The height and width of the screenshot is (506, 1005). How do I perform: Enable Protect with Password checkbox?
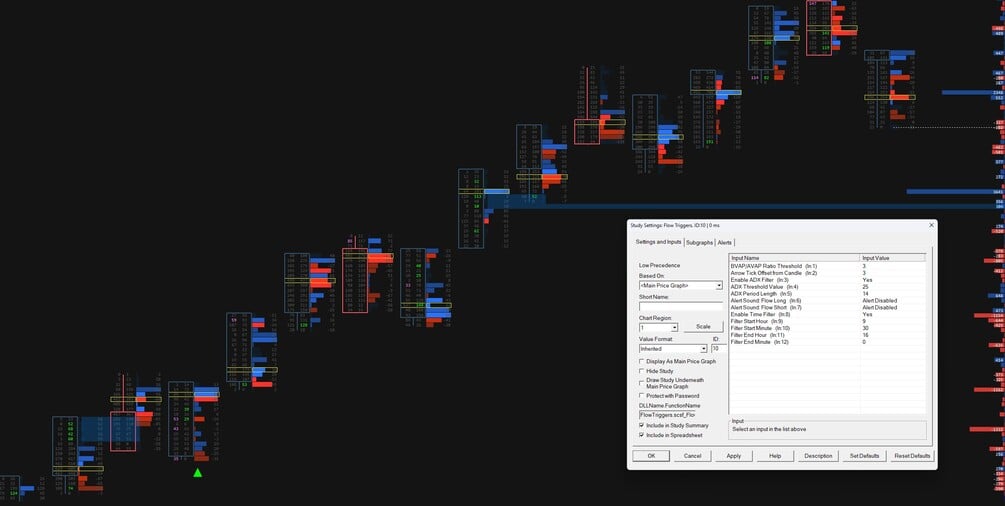point(642,396)
